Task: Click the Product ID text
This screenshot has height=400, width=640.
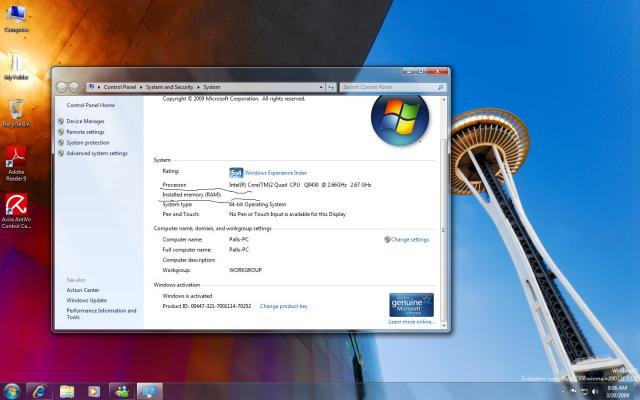Action: 207,306
